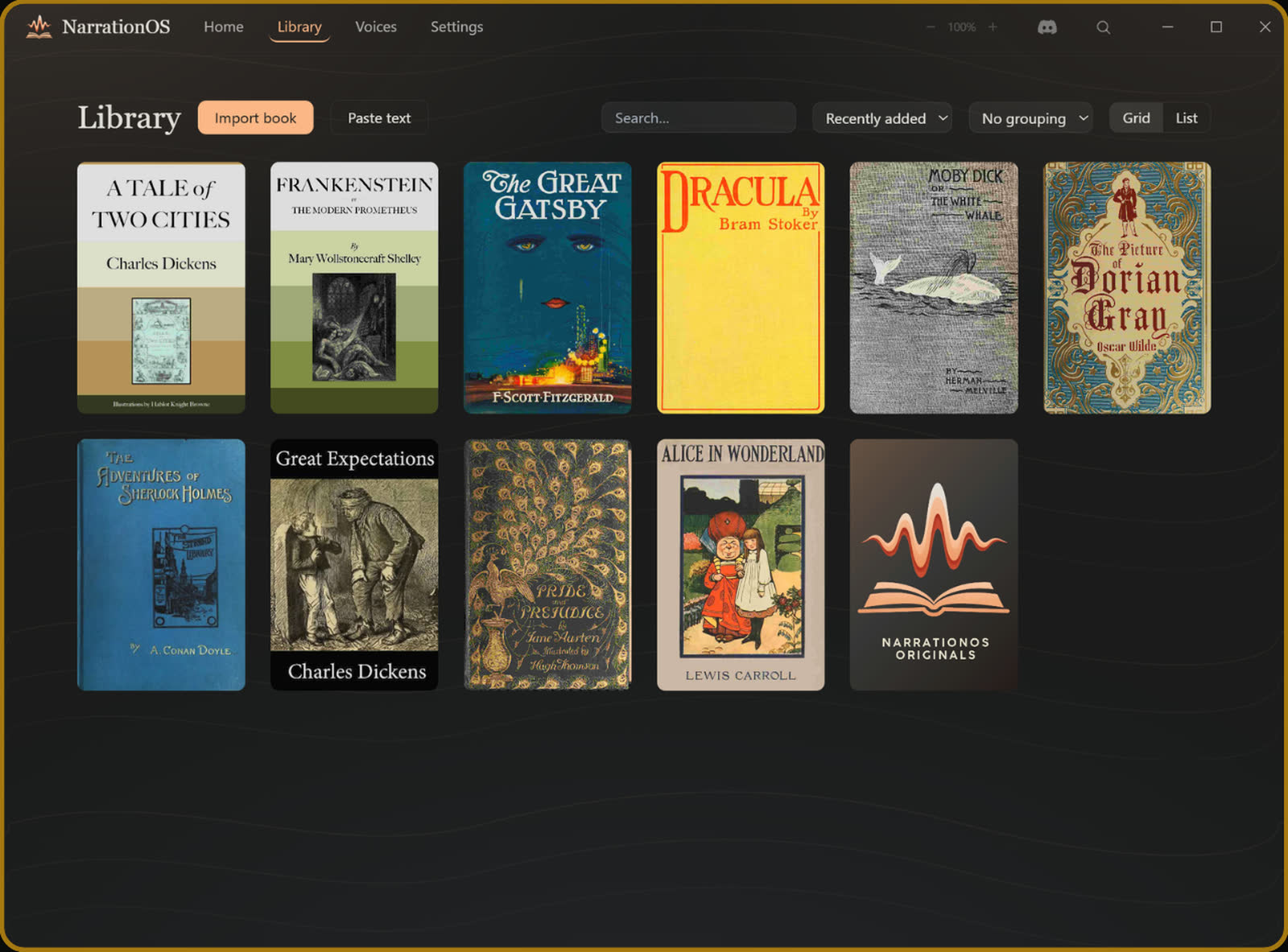Open the Alice in Wonderland cover

pyautogui.click(x=741, y=565)
